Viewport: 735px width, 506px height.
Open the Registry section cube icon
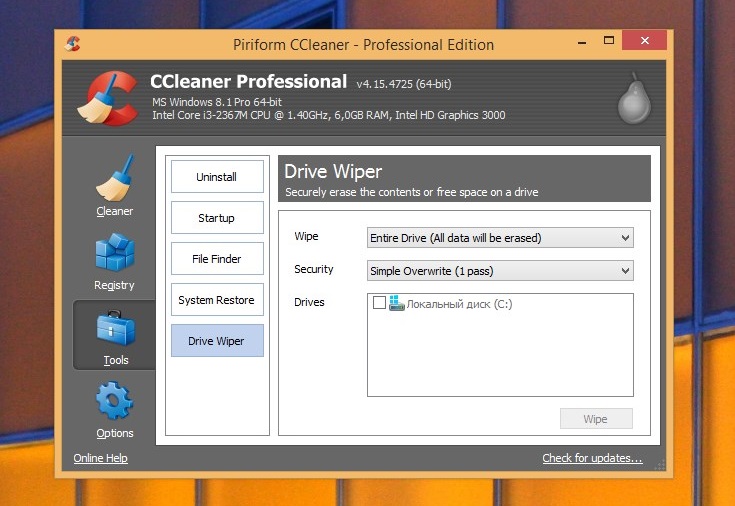click(114, 255)
